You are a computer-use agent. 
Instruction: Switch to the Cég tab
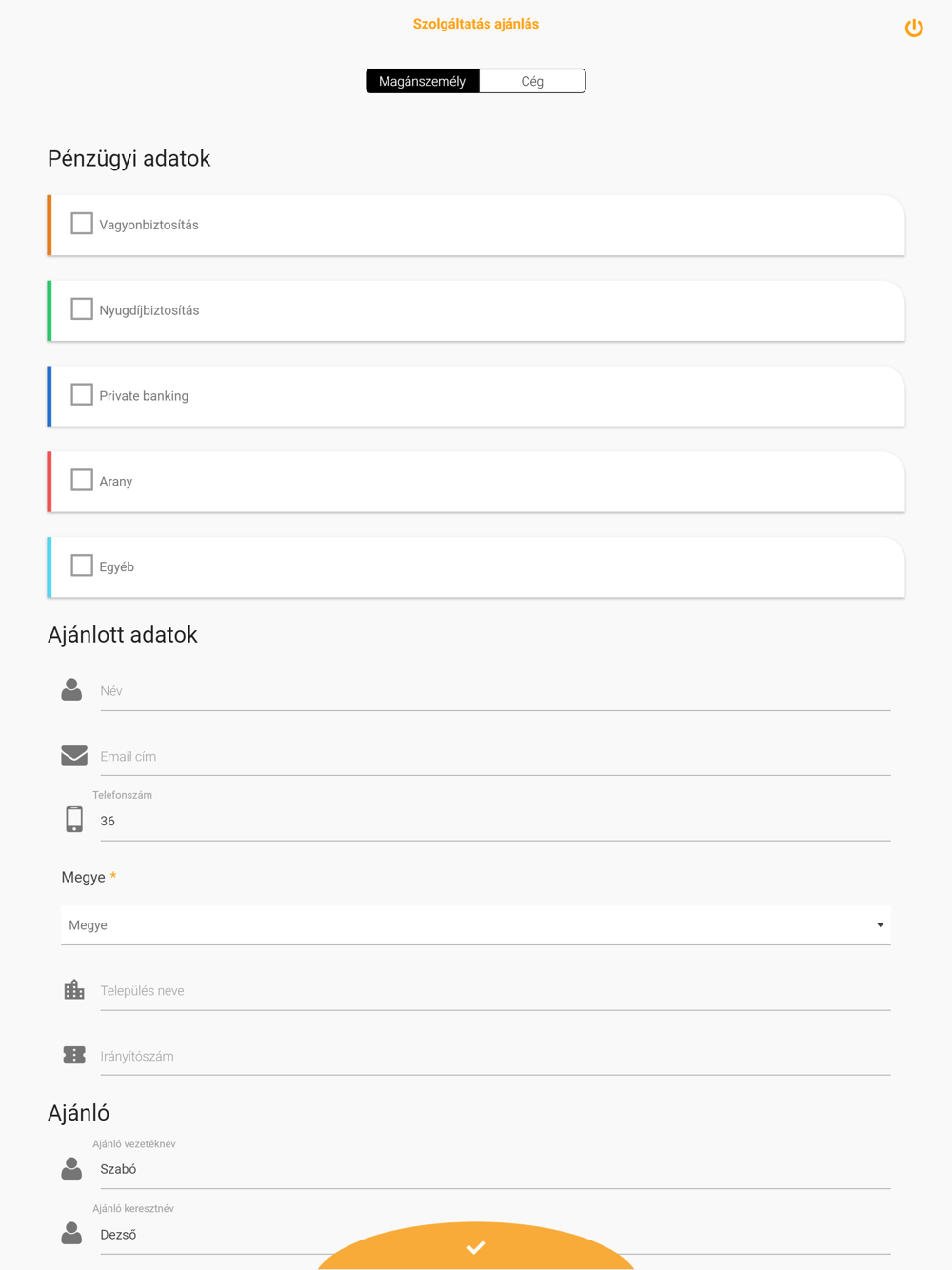532,81
